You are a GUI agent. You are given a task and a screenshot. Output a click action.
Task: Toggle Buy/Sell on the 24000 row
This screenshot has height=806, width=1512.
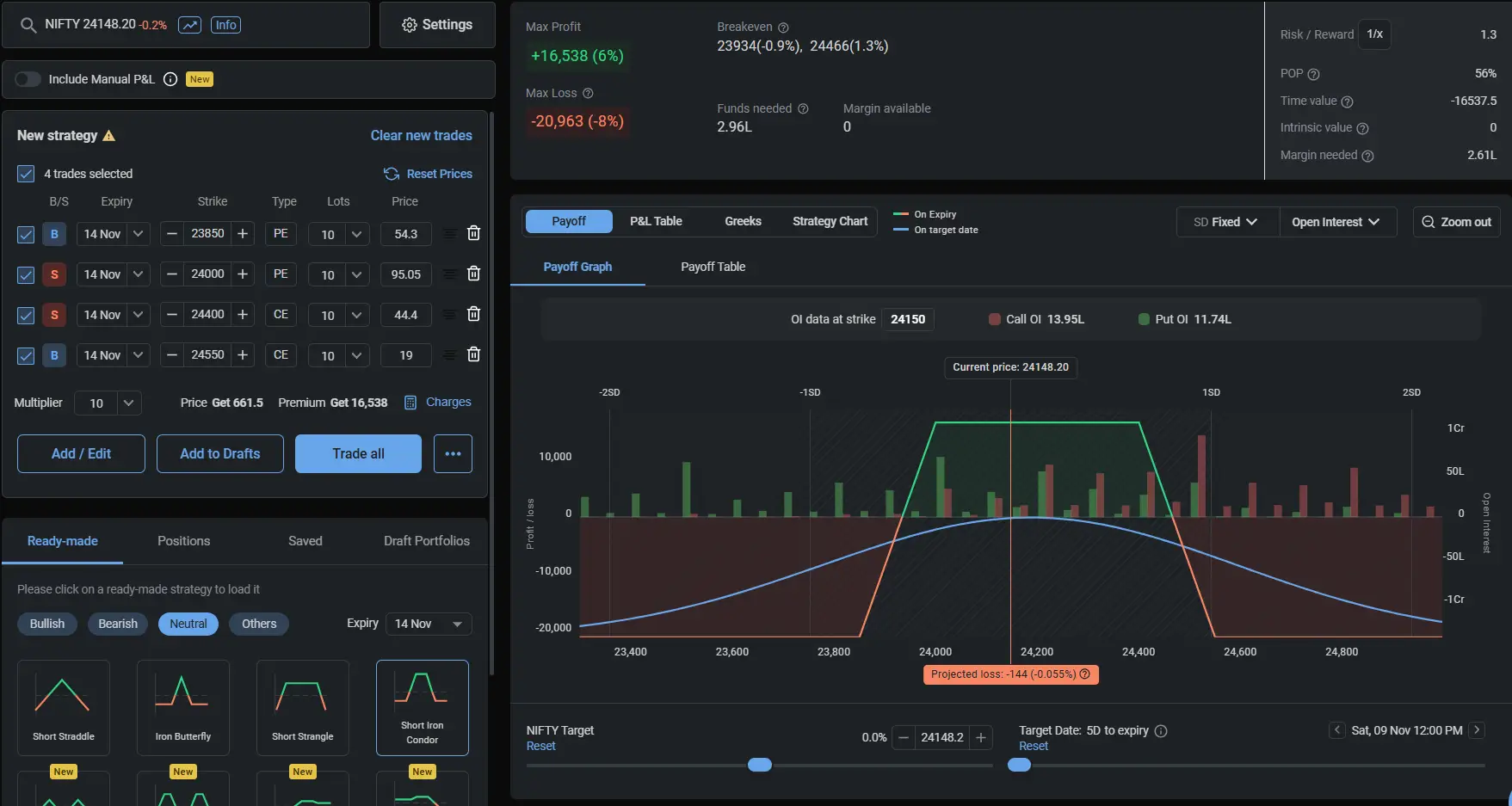coord(54,274)
